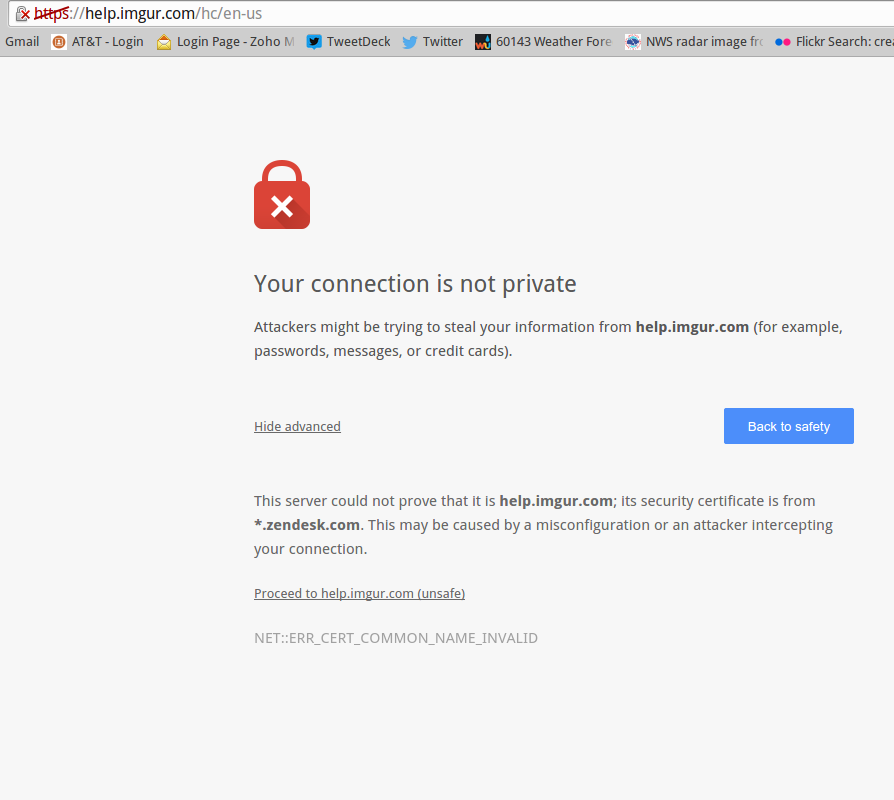Click the Twitter bird favicon
894x800 pixels.
(410, 42)
